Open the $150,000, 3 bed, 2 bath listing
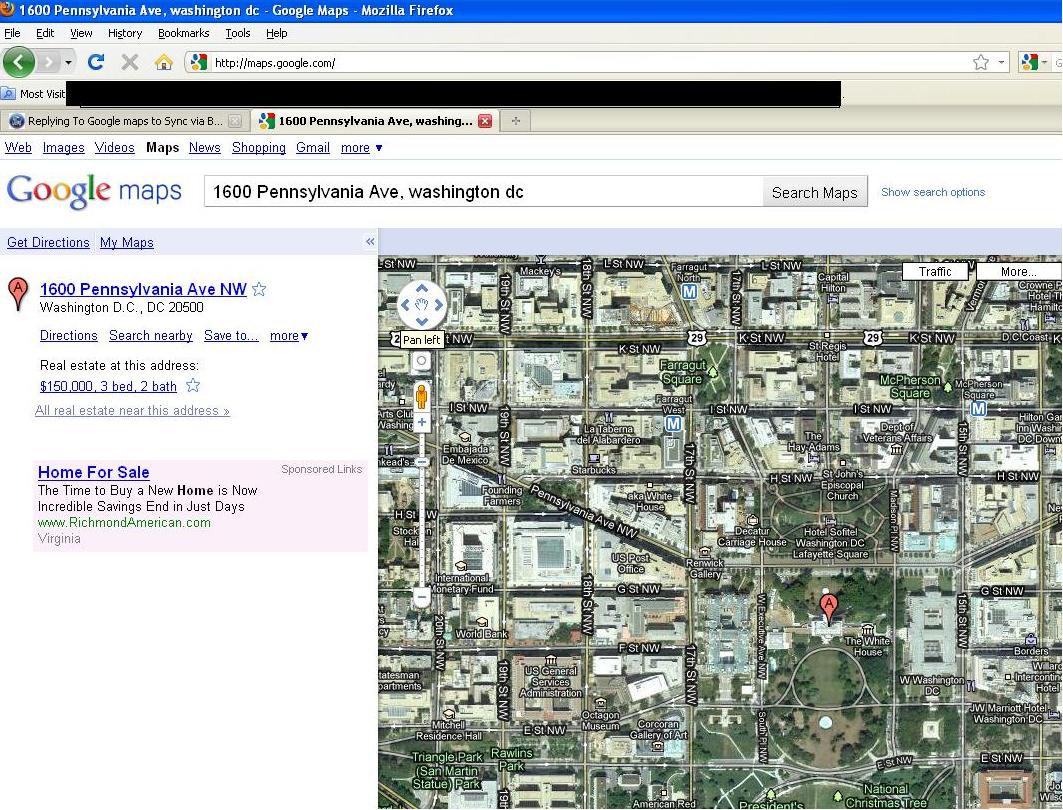The image size is (1063, 810). [x=108, y=386]
